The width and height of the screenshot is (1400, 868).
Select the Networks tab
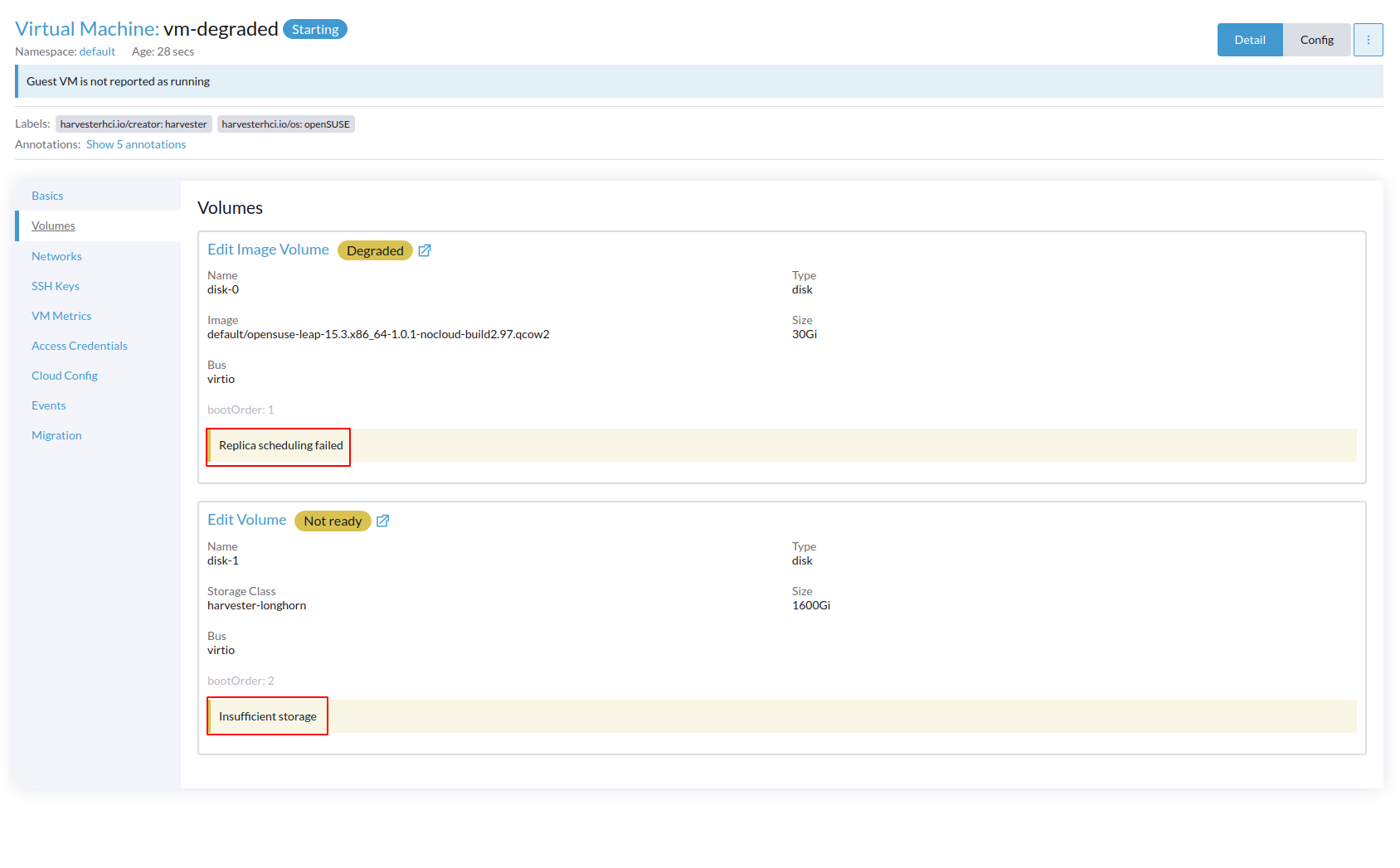[x=98, y=256]
